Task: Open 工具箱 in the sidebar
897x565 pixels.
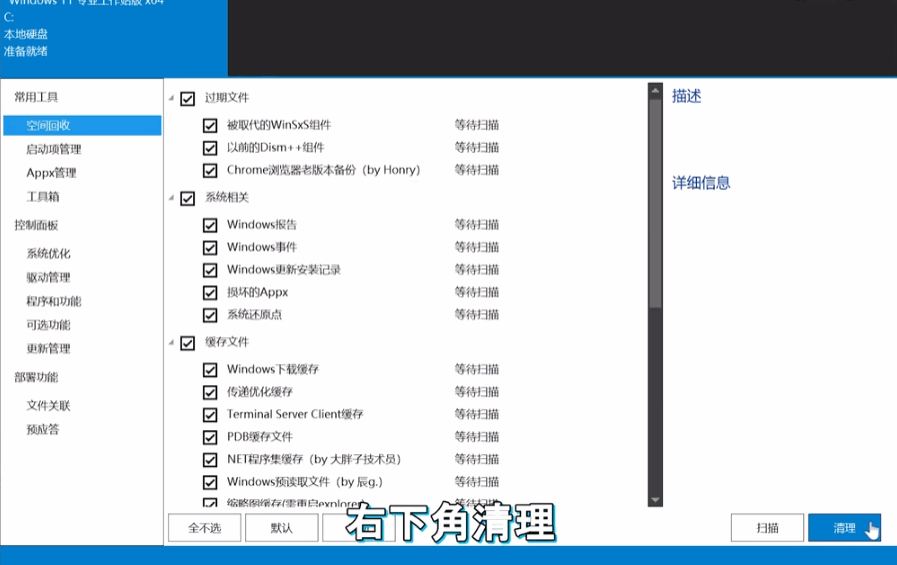Action: (x=43, y=197)
